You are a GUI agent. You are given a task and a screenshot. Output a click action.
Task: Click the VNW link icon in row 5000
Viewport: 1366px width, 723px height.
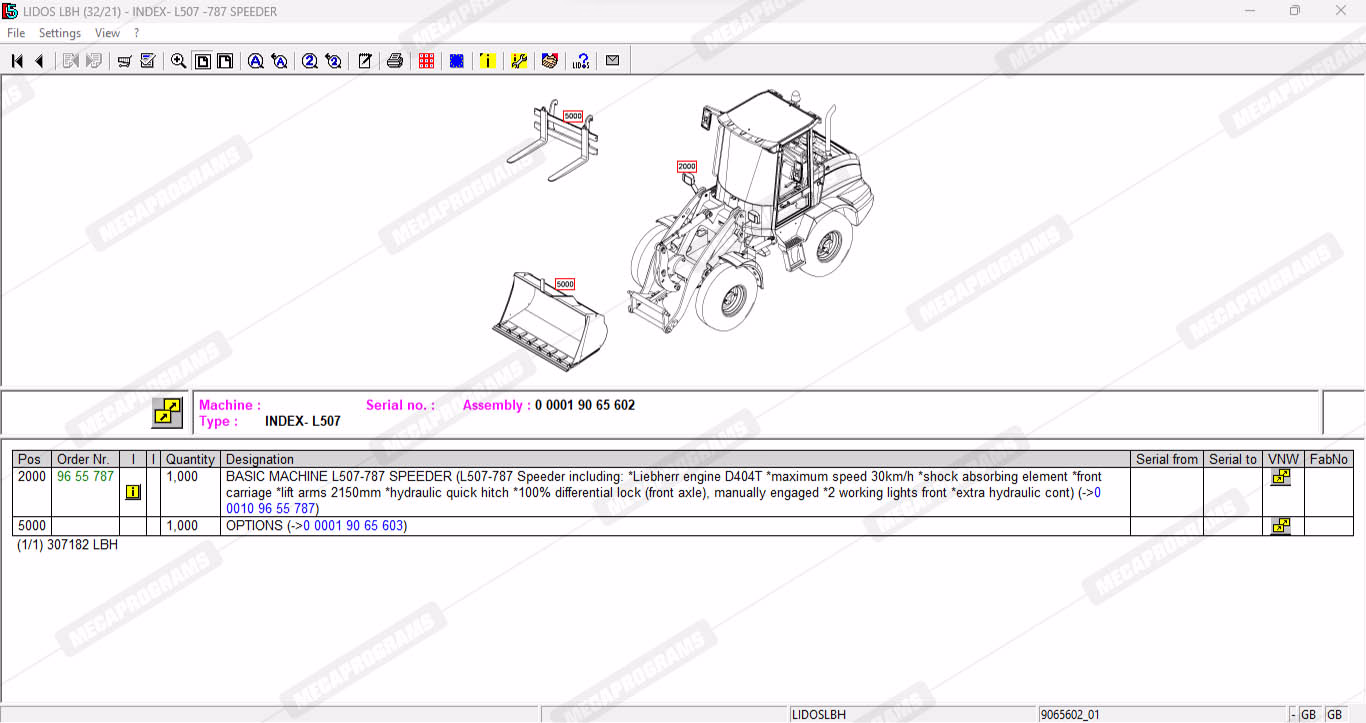click(1280, 526)
